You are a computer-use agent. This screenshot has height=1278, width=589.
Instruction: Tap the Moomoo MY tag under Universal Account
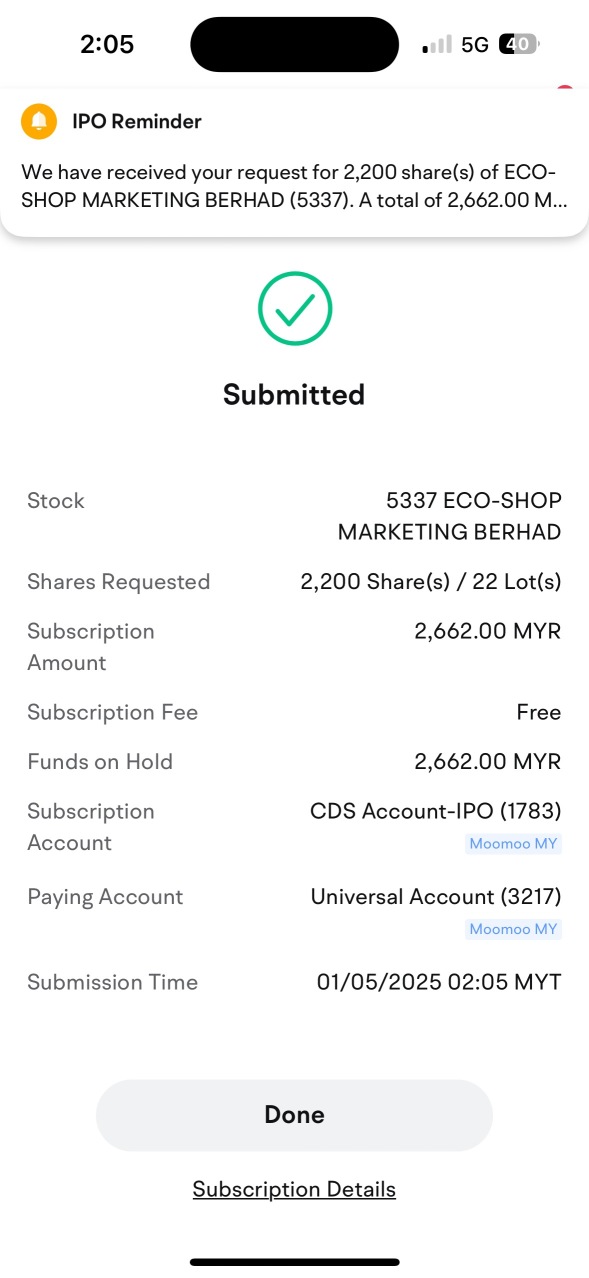coord(514,929)
